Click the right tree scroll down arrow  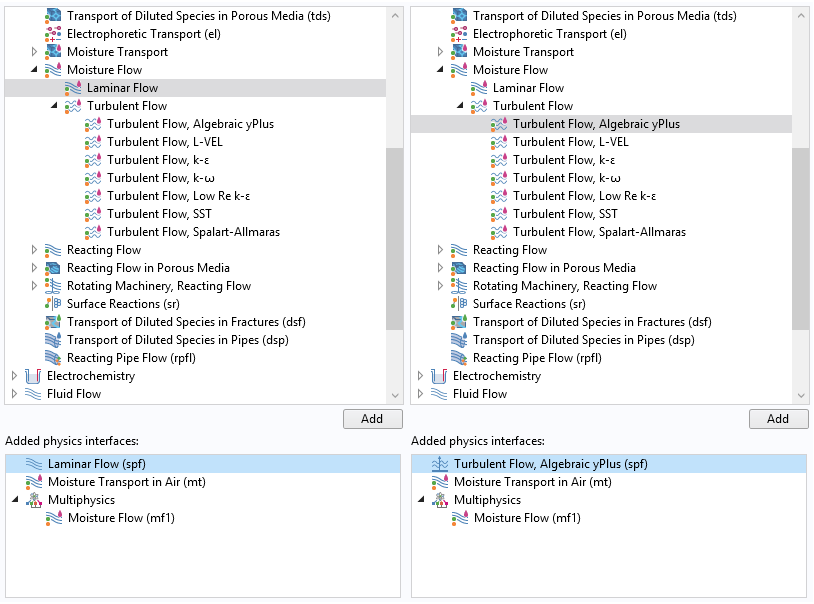(801, 395)
